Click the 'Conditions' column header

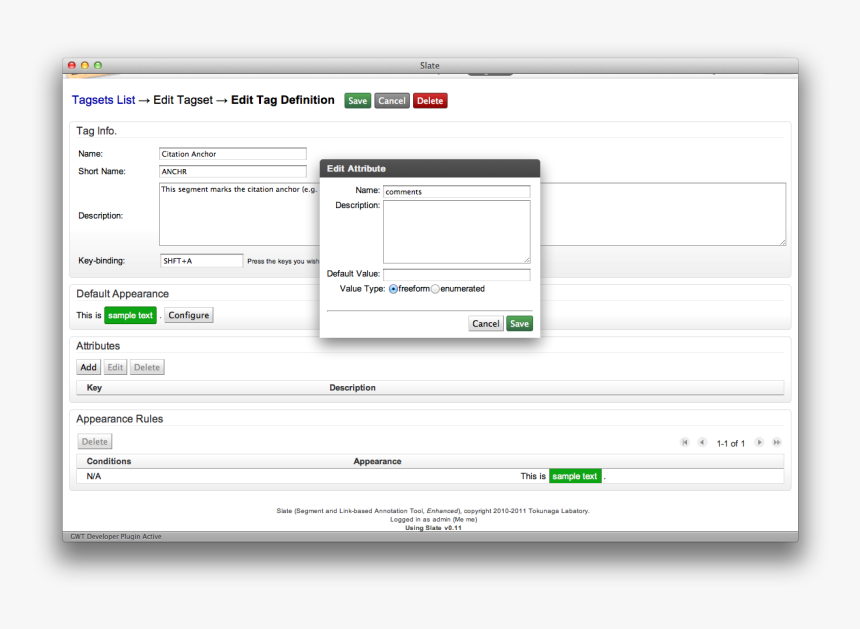pyautogui.click(x=109, y=461)
